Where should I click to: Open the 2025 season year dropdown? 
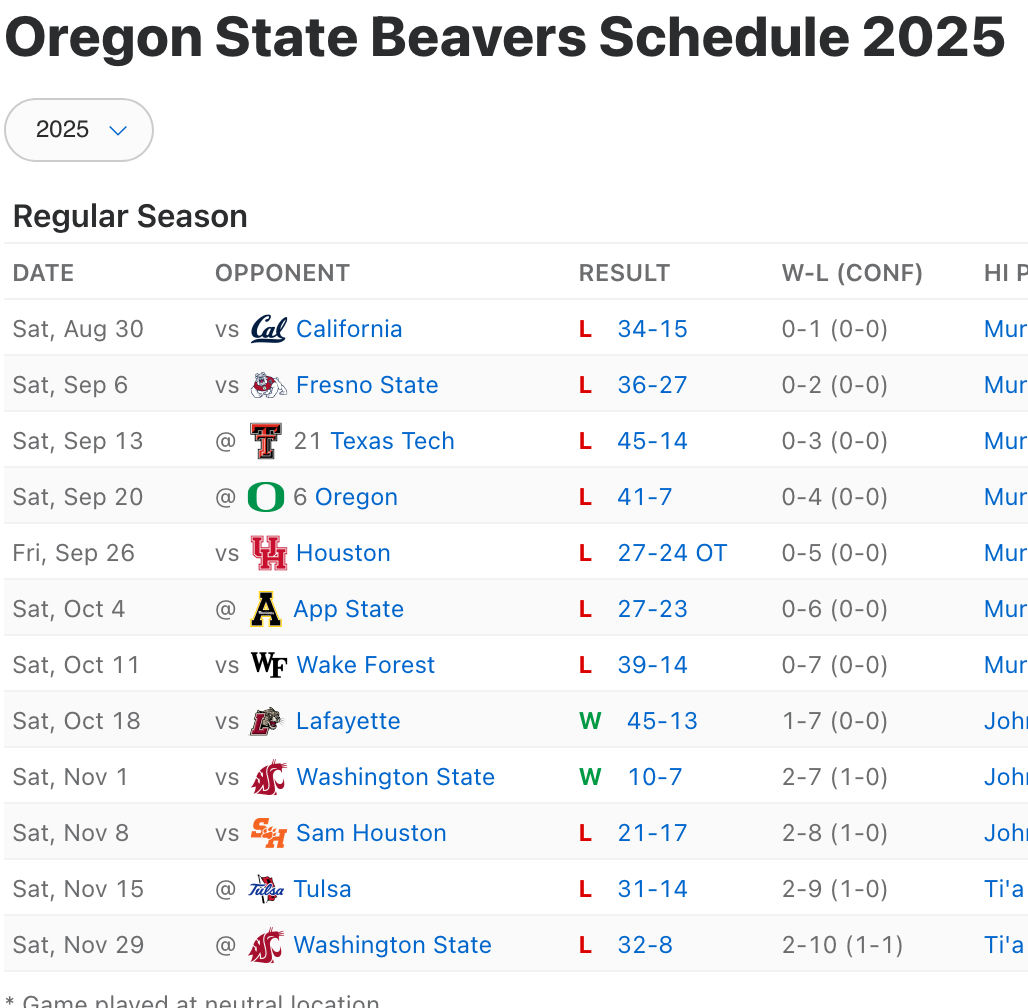79,130
